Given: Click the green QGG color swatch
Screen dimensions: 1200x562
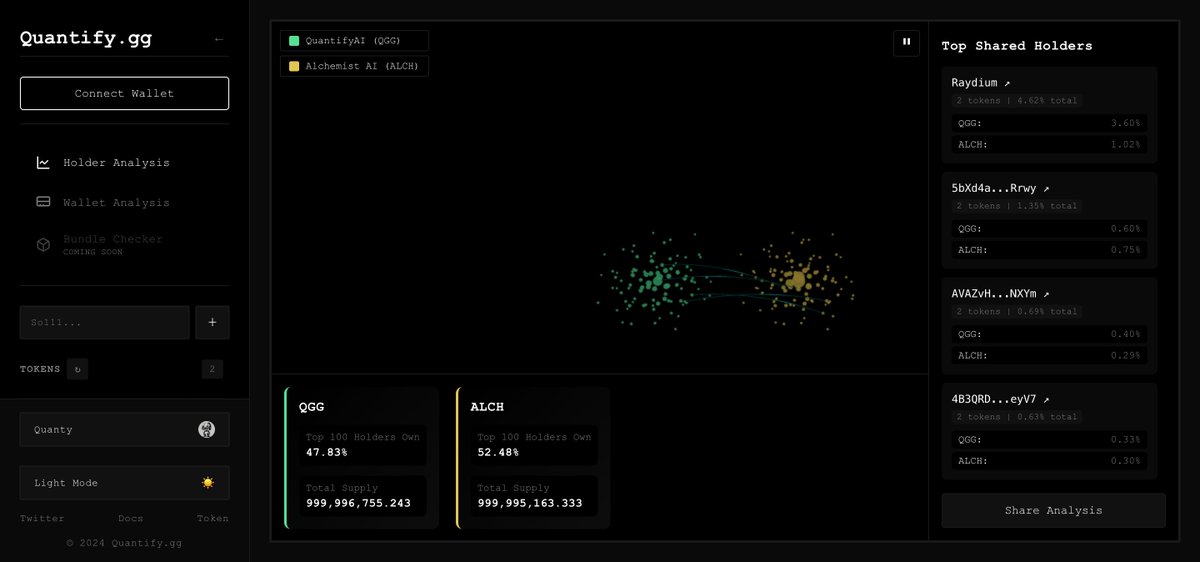Looking at the screenshot, I should point(294,41).
